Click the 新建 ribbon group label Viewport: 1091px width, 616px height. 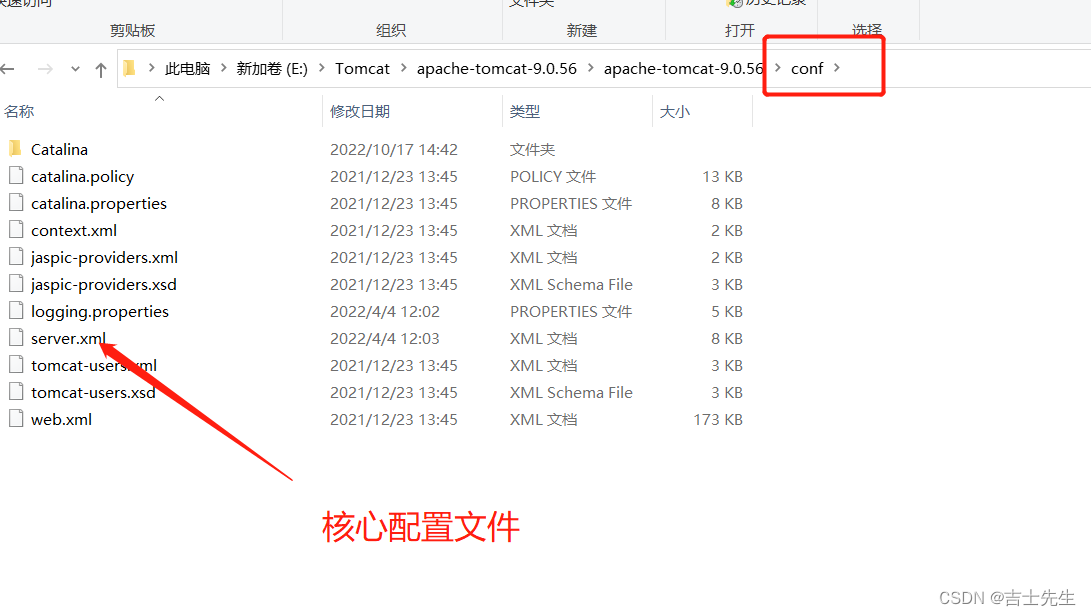582,31
